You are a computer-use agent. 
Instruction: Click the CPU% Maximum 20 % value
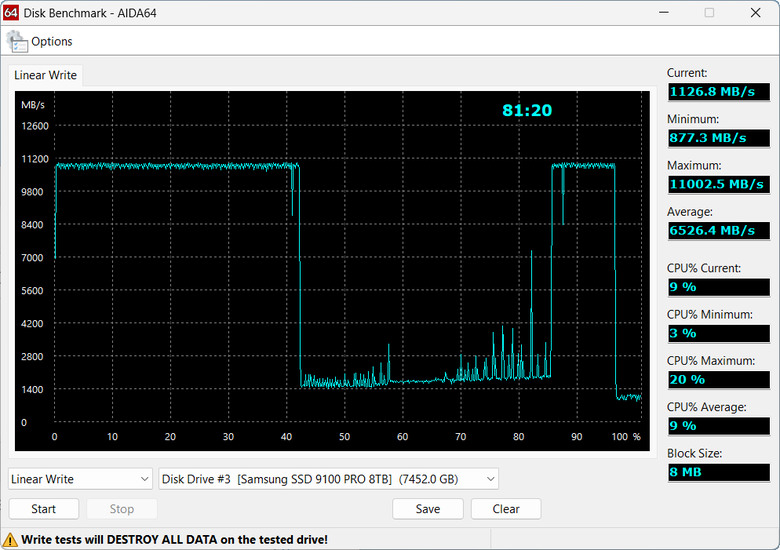[x=719, y=380]
